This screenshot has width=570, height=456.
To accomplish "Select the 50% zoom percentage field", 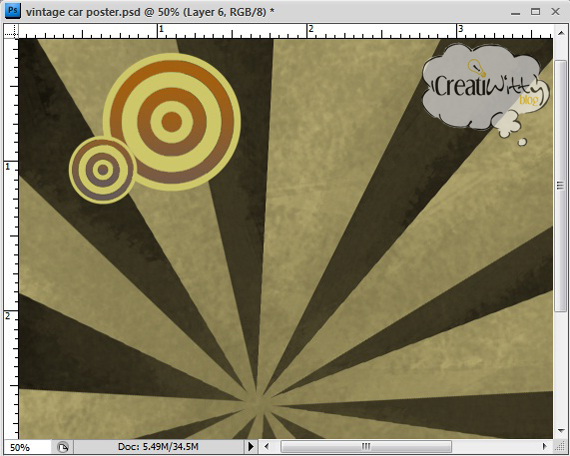I will click(x=28, y=447).
